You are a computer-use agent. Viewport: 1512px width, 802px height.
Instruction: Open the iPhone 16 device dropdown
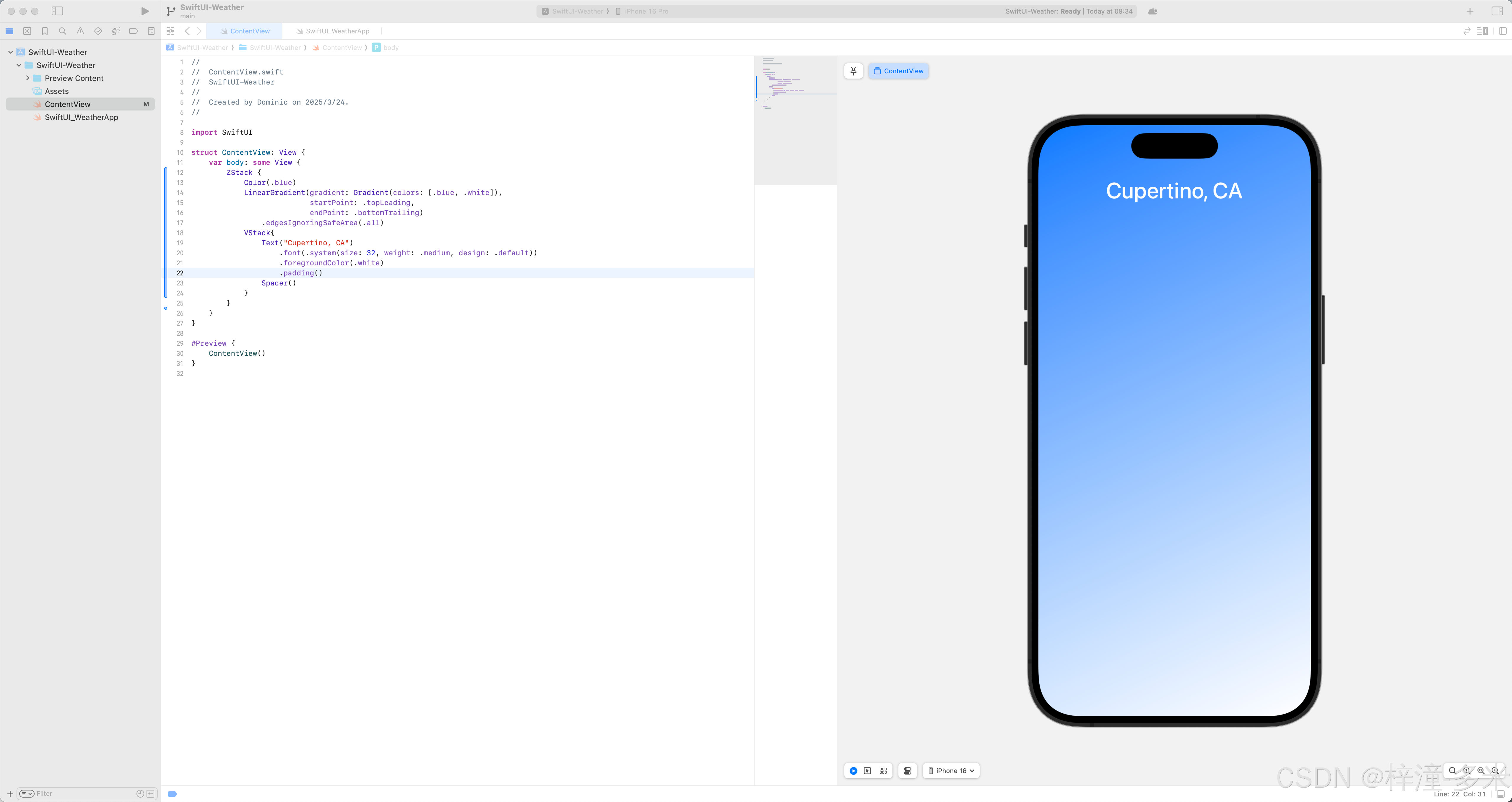951,771
